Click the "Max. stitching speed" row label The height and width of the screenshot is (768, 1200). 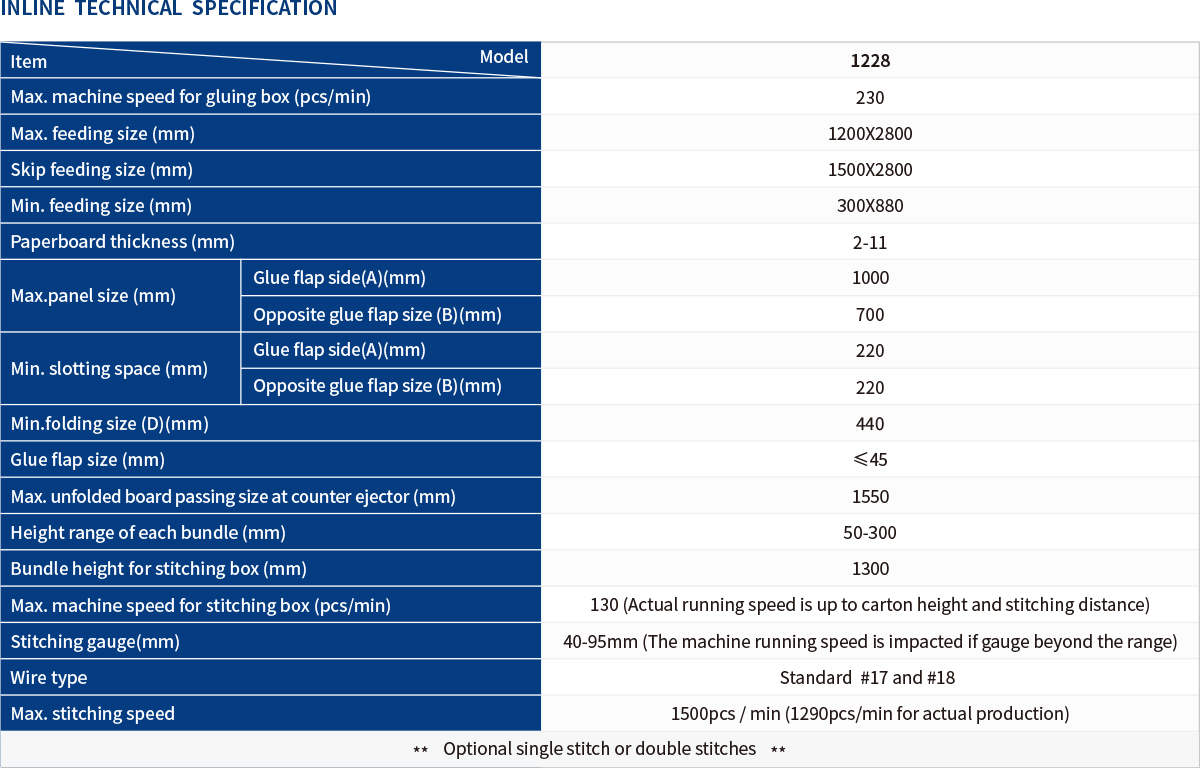[93, 714]
